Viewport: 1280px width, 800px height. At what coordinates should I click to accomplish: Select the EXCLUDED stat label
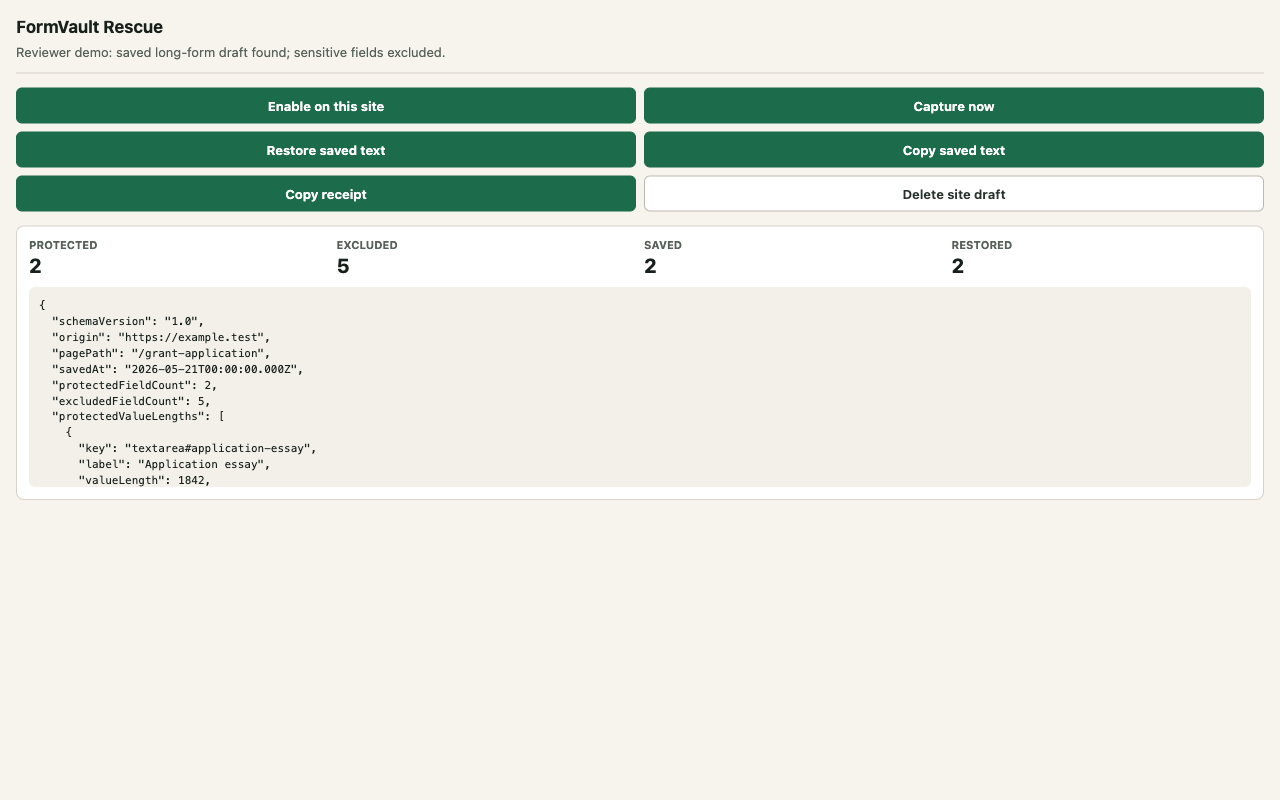pyautogui.click(x=367, y=245)
